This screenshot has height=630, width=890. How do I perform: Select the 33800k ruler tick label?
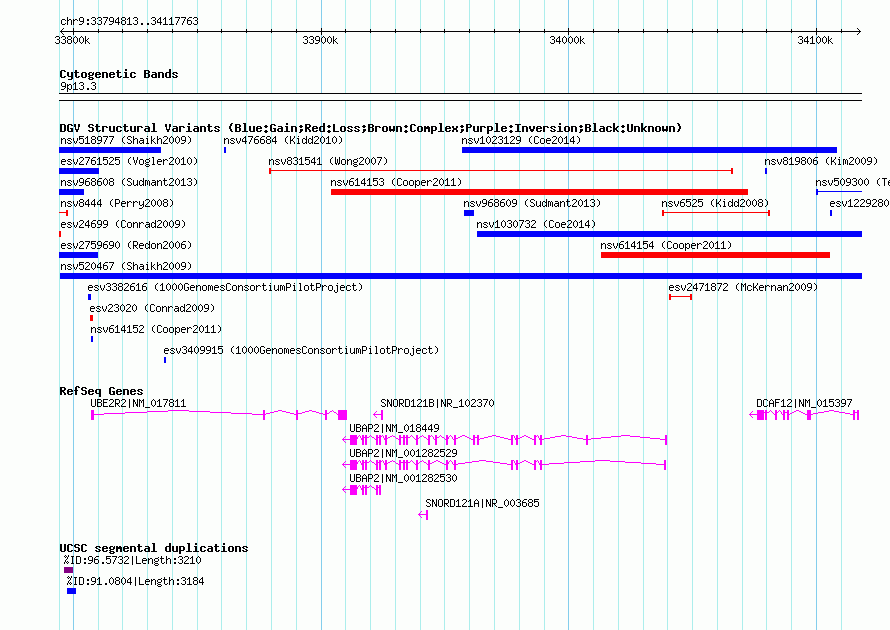pyautogui.click(x=72, y=40)
